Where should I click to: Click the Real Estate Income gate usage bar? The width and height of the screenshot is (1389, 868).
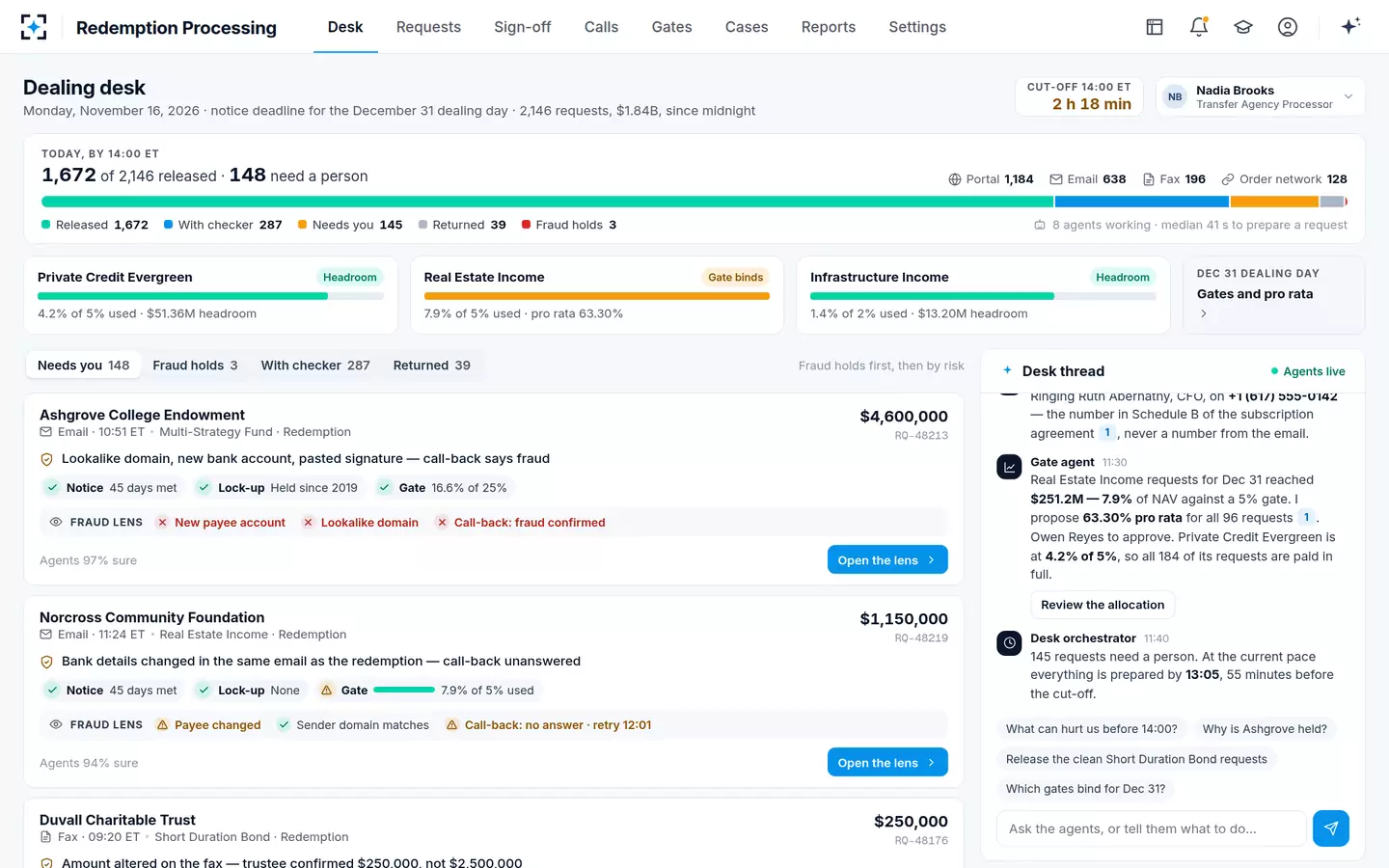click(596, 296)
